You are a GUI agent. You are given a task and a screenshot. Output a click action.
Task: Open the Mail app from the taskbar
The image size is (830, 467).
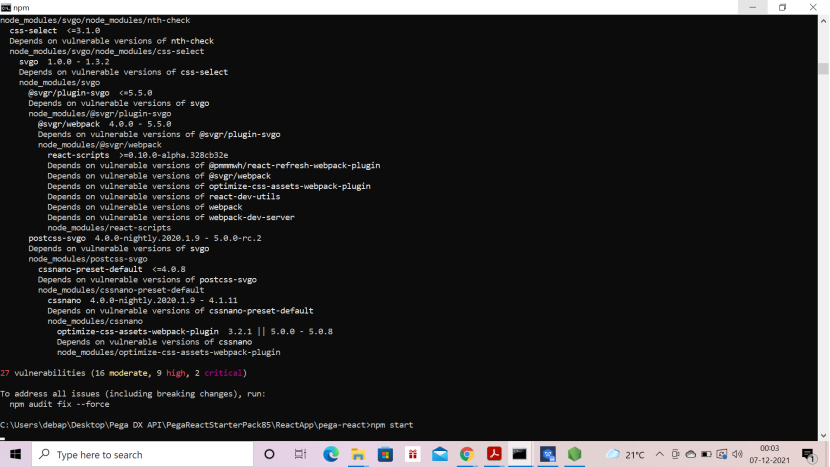440,454
